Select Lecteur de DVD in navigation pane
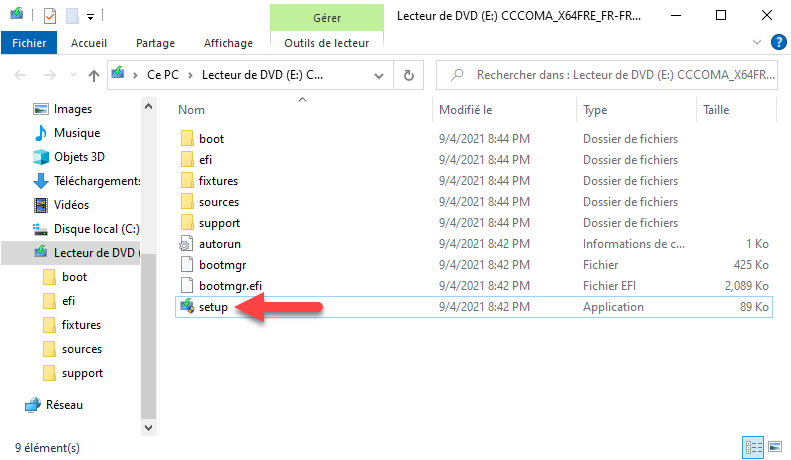The image size is (791, 460). pos(71,253)
